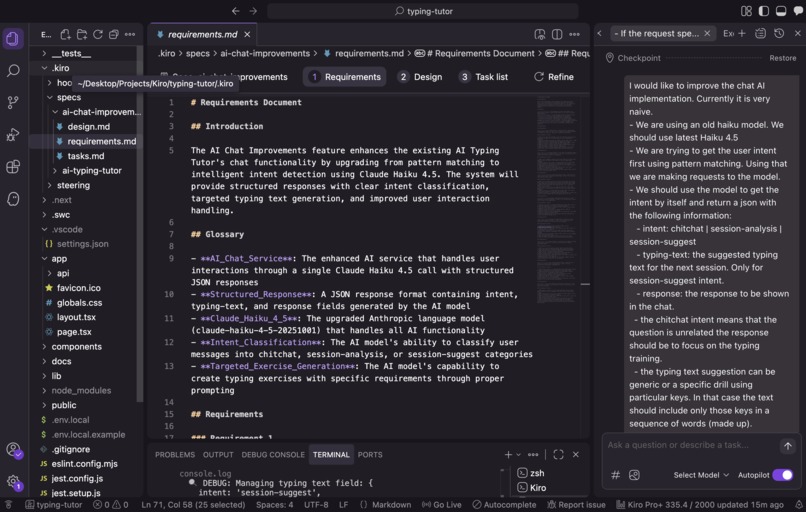Close the requirements.md editor tab

point(247,34)
